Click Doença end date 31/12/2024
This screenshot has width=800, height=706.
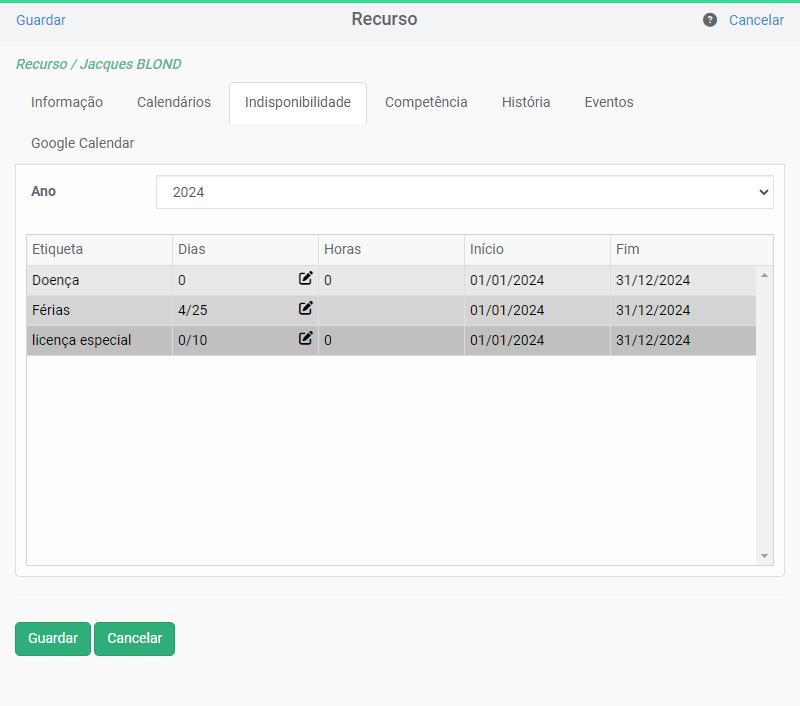653,281
